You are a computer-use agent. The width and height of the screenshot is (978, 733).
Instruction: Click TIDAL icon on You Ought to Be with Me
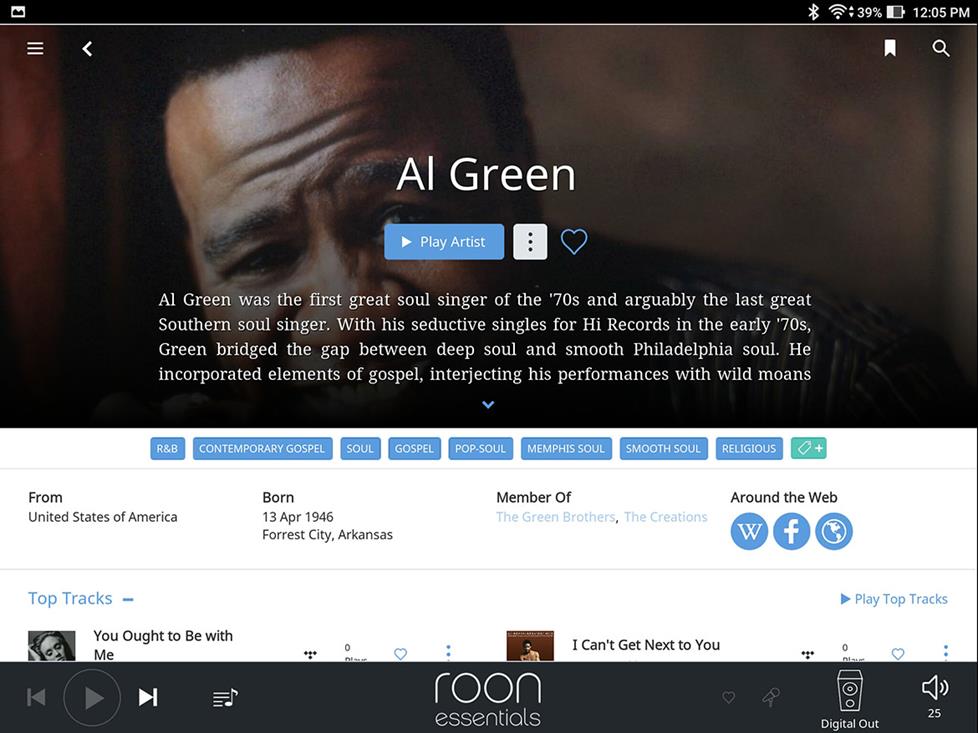pyautogui.click(x=310, y=654)
